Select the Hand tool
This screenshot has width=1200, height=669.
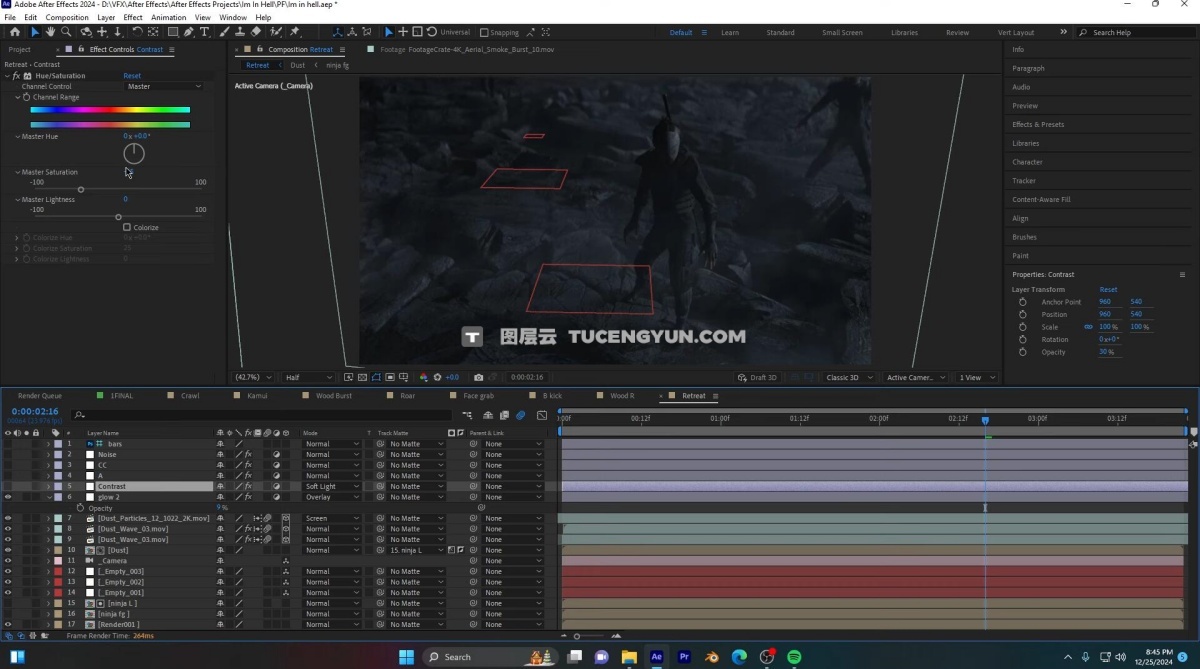pyautogui.click(x=50, y=32)
